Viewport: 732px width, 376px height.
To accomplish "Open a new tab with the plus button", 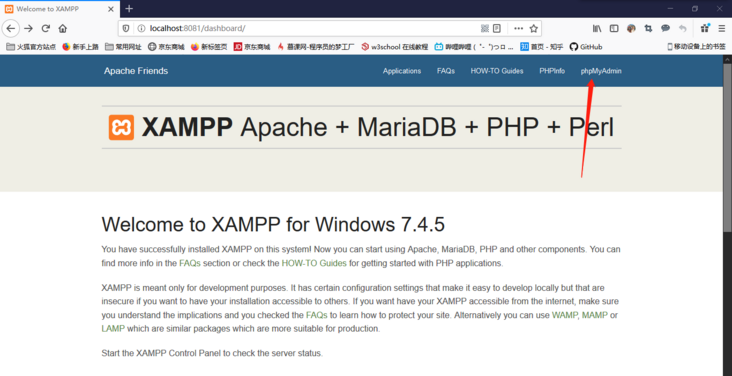I will point(129,8).
